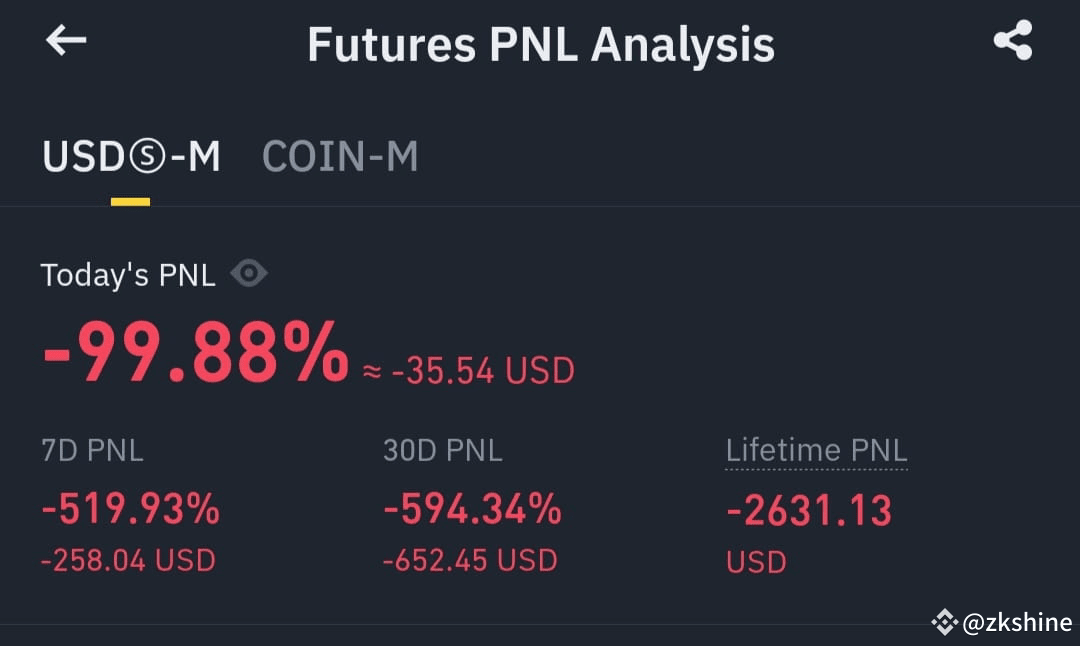Screen dimensions: 1080x646
Task: Expand details by tapping the dotted Lifetime PNL label
Action: point(816,450)
